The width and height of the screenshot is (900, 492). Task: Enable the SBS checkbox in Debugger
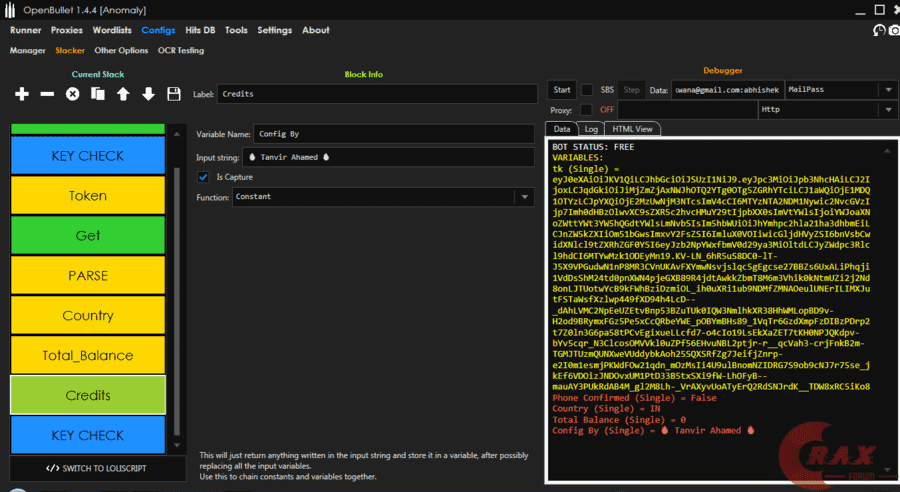click(588, 90)
